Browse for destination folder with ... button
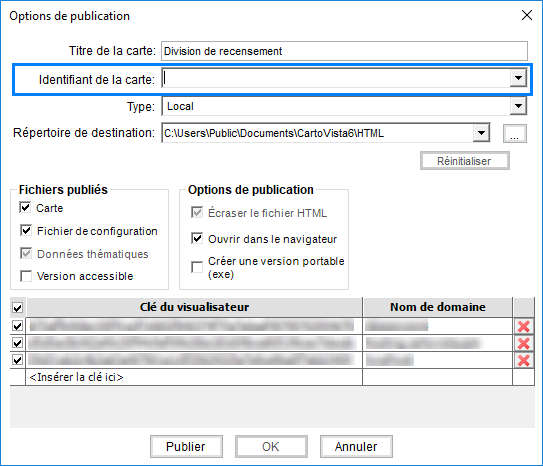 pos(515,134)
